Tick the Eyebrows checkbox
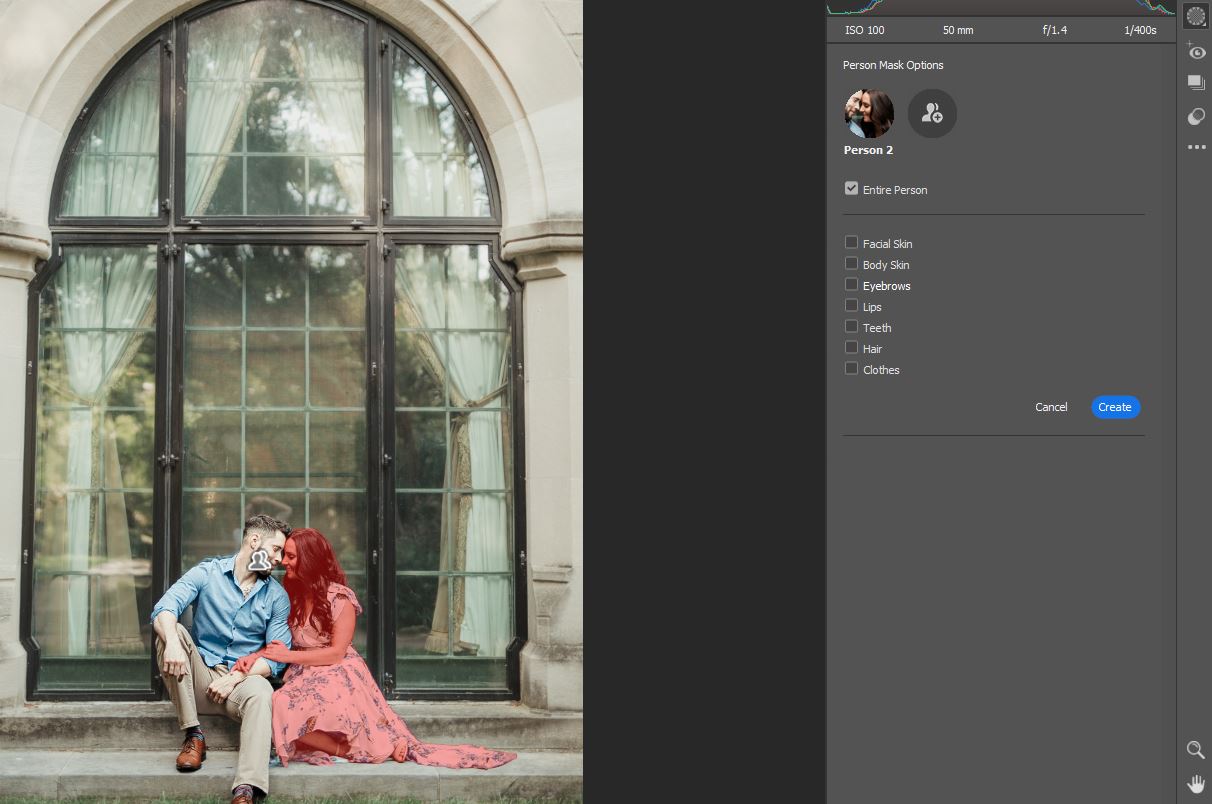Screen dimensions: 1212x804 click(851, 284)
